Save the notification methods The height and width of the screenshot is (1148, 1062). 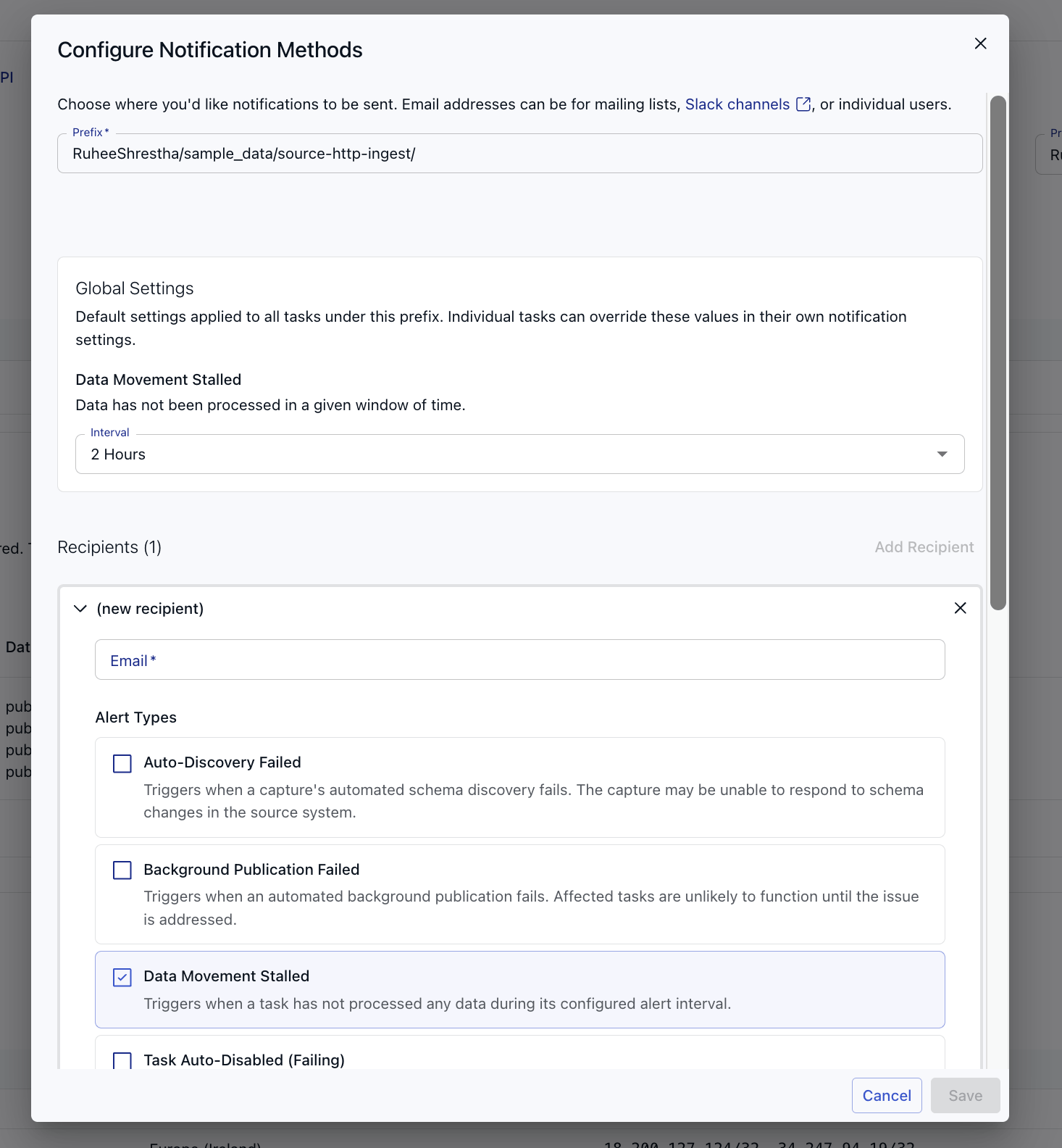966,1096
